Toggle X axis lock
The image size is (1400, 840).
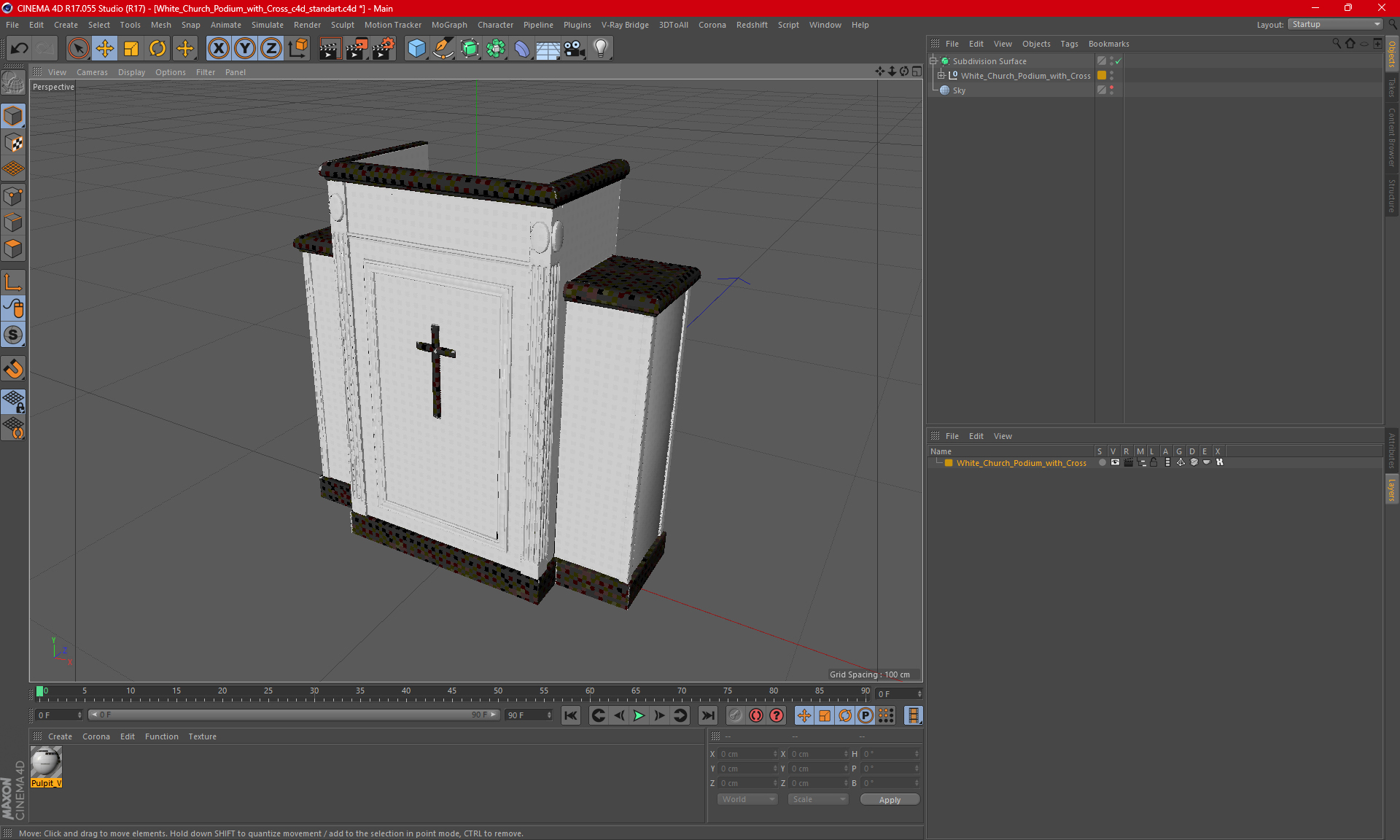click(x=218, y=49)
